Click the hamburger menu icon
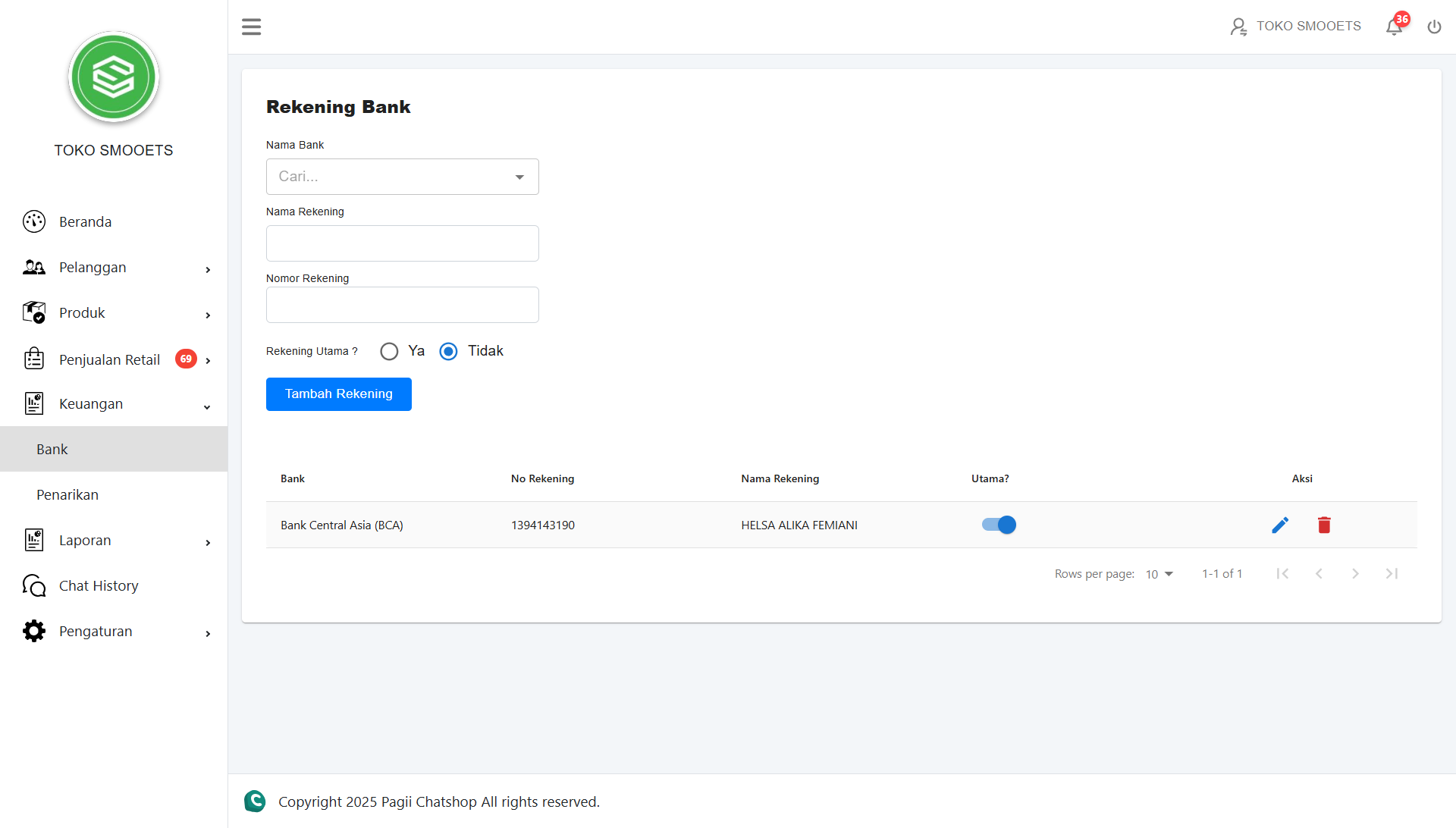This screenshot has width=1456, height=828. click(x=251, y=27)
